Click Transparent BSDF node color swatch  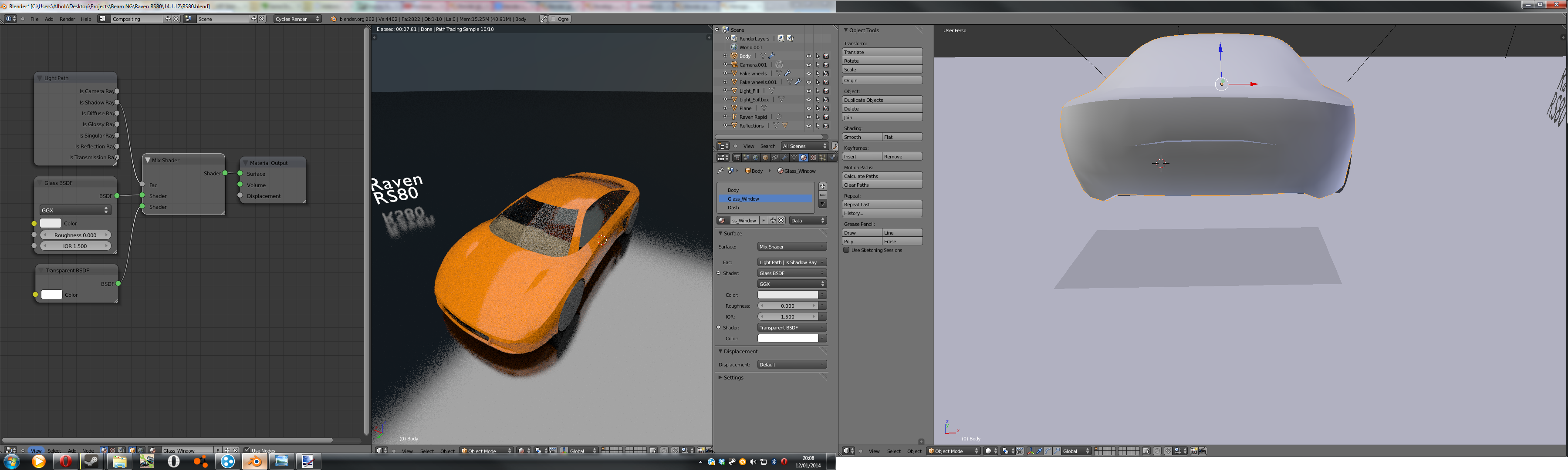click(51, 295)
